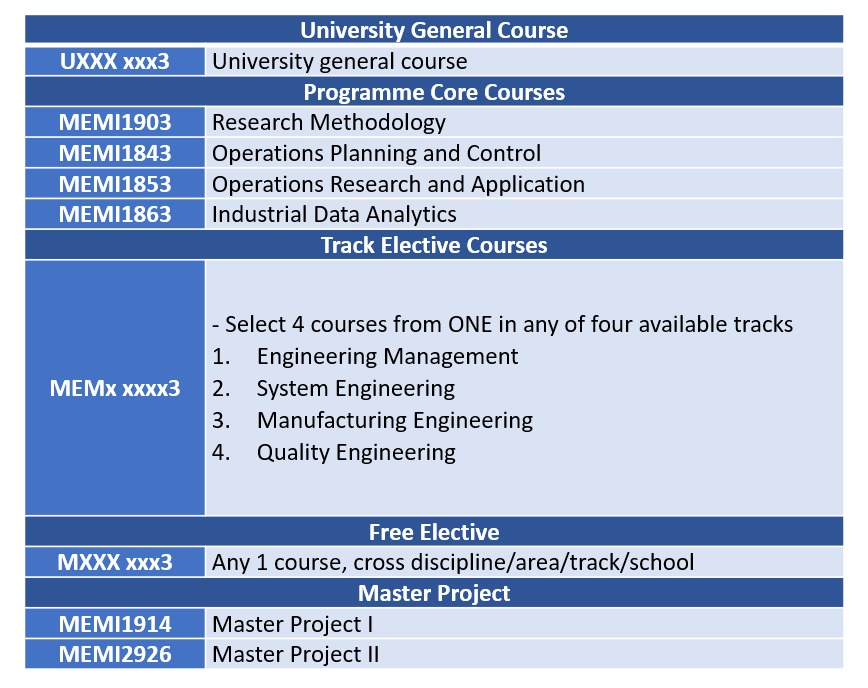Image resolution: width=868 pixels, height=688 pixels.
Task: Select the Quality Engineering track item
Action: pos(356,453)
